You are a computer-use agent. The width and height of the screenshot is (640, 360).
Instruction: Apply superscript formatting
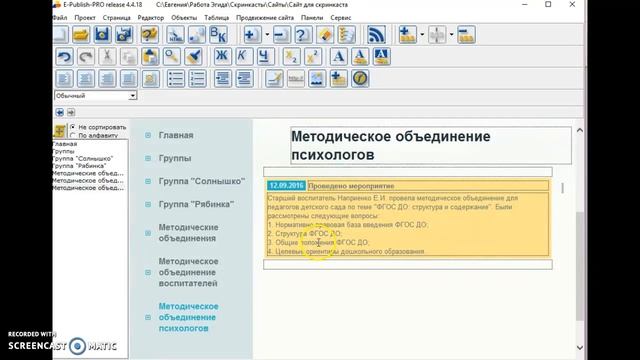(313, 57)
